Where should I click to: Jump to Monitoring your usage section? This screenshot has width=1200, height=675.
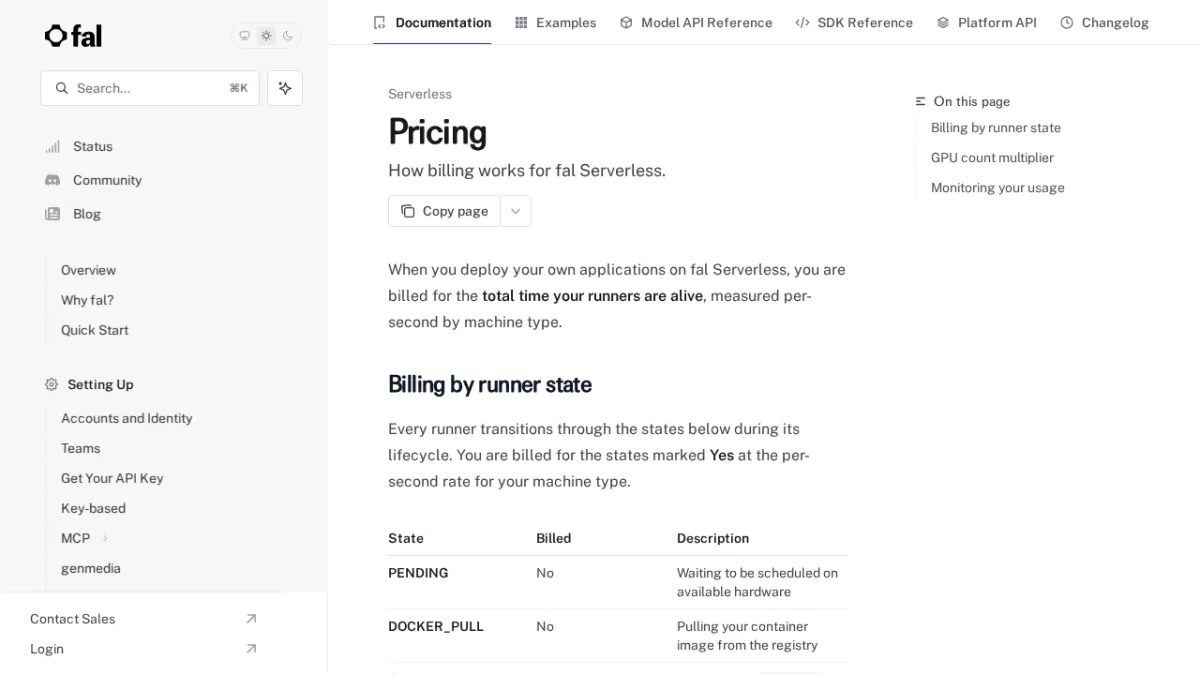(998, 188)
